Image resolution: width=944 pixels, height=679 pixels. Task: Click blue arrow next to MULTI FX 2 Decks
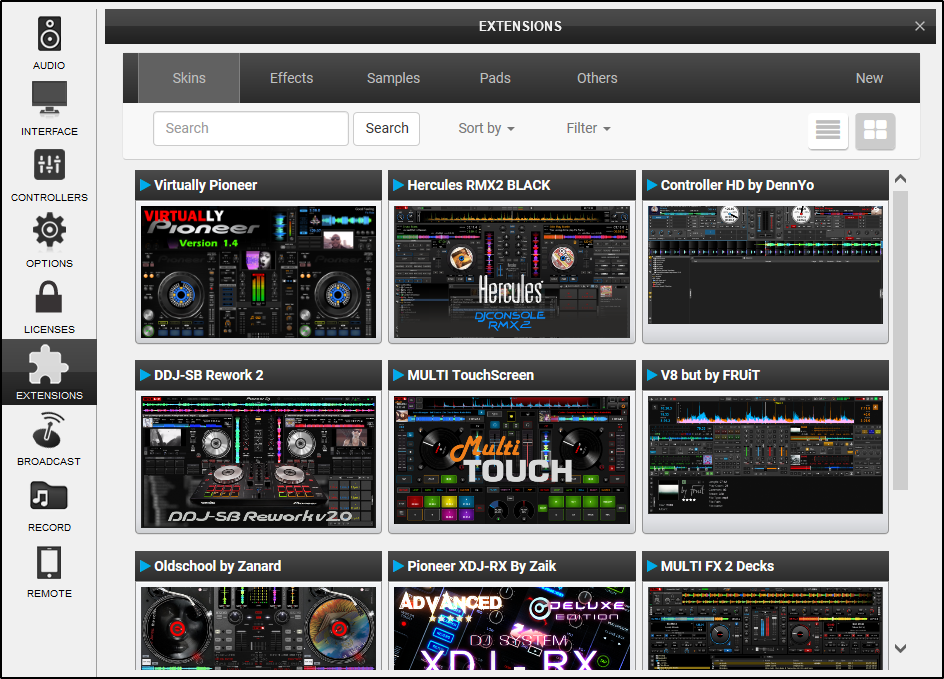click(x=652, y=566)
